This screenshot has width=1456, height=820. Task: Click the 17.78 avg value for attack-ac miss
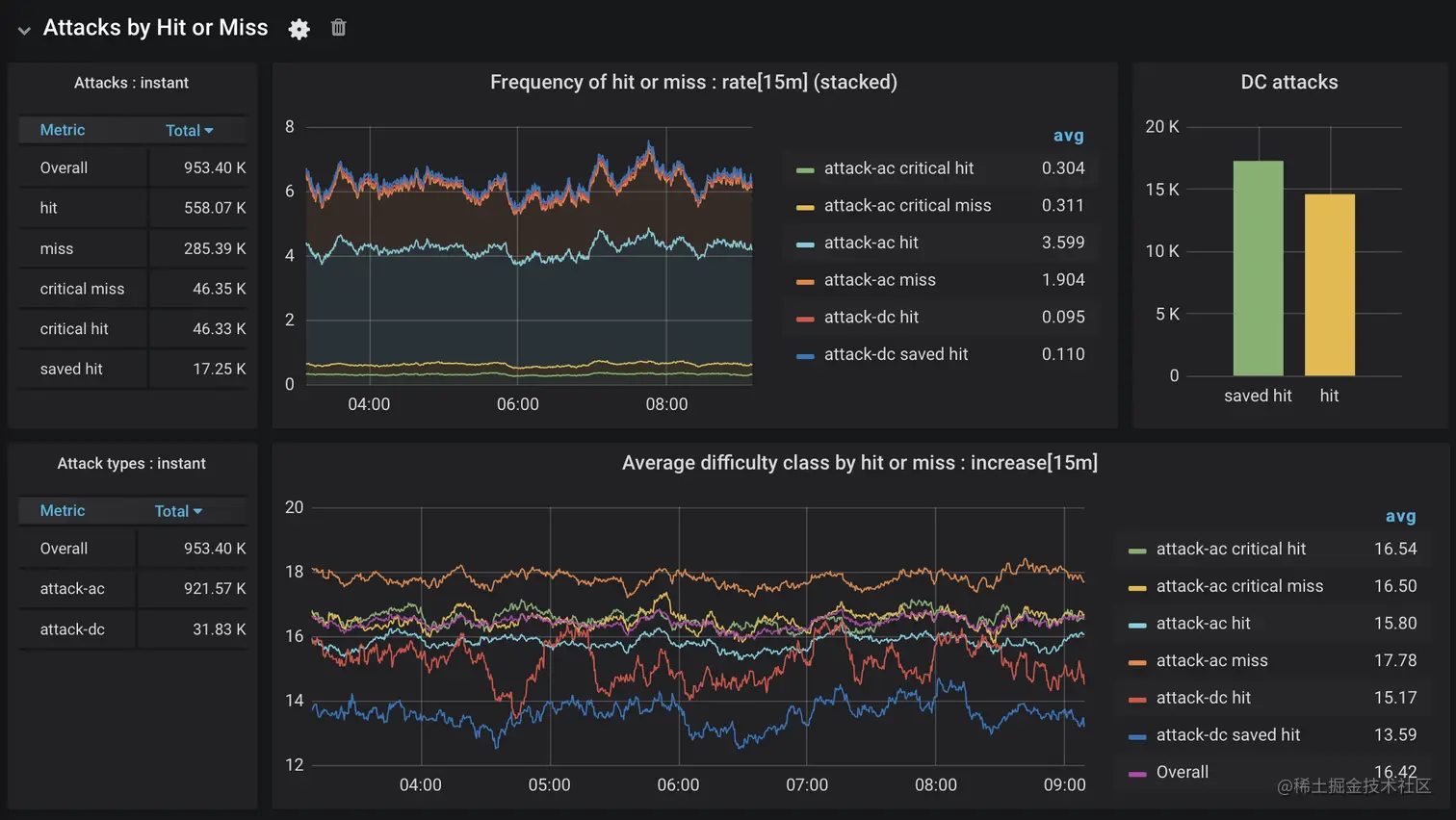click(1395, 661)
